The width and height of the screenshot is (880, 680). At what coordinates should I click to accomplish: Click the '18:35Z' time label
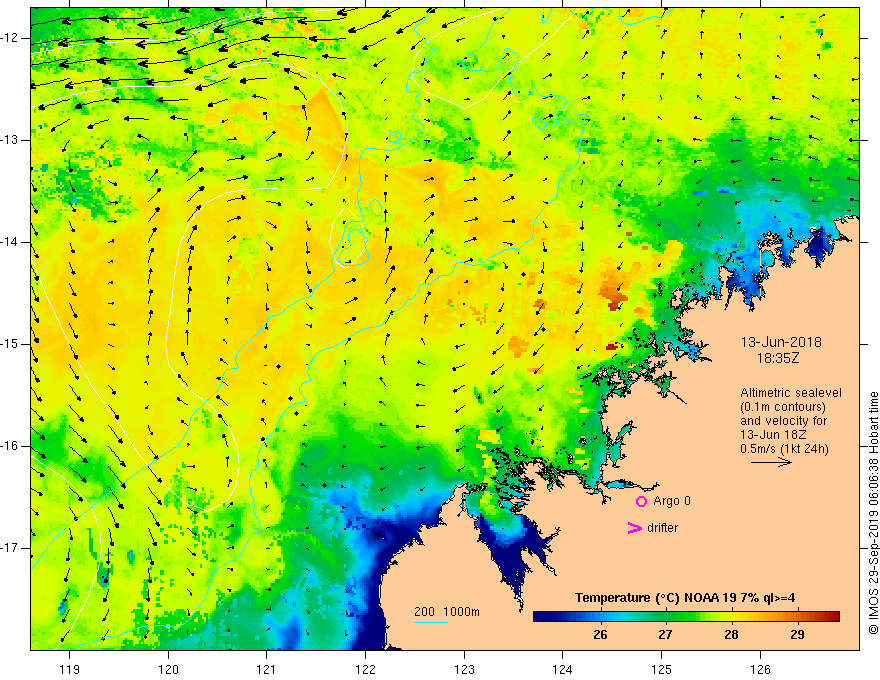(x=778, y=358)
